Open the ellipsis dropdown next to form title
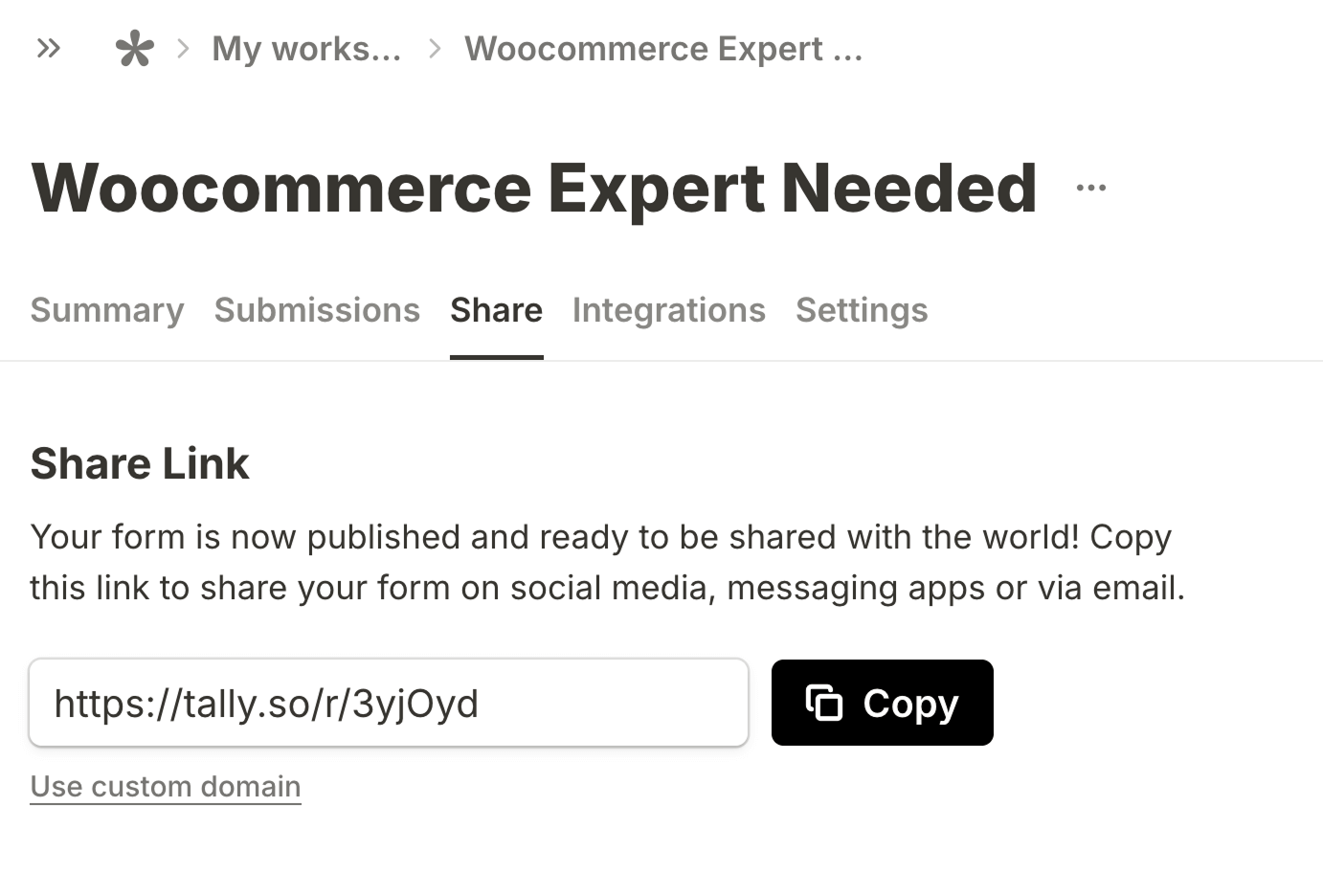Viewport: 1323px width, 896px height. click(1090, 188)
